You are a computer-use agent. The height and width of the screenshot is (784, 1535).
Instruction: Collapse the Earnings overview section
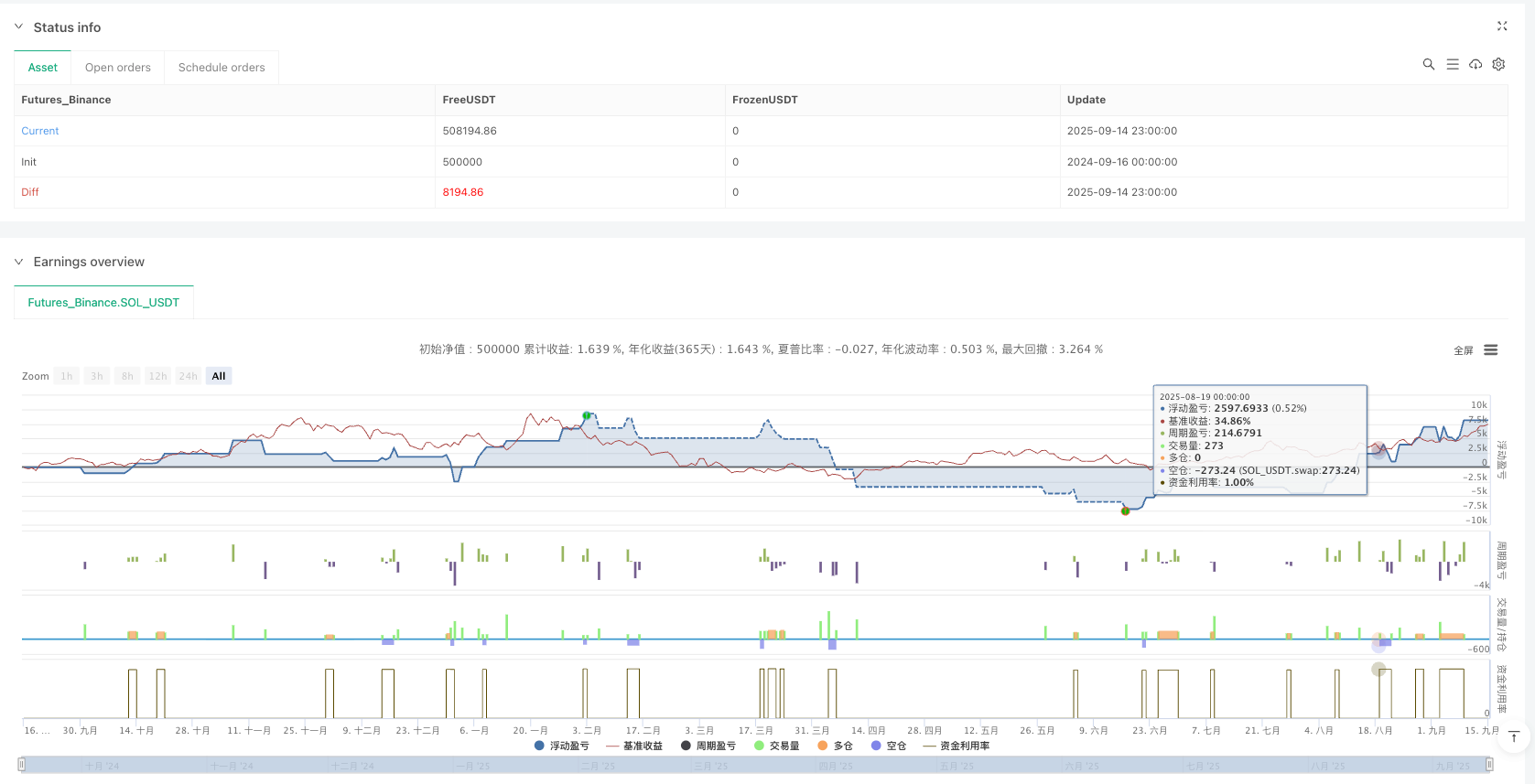pyautogui.click(x=18, y=262)
